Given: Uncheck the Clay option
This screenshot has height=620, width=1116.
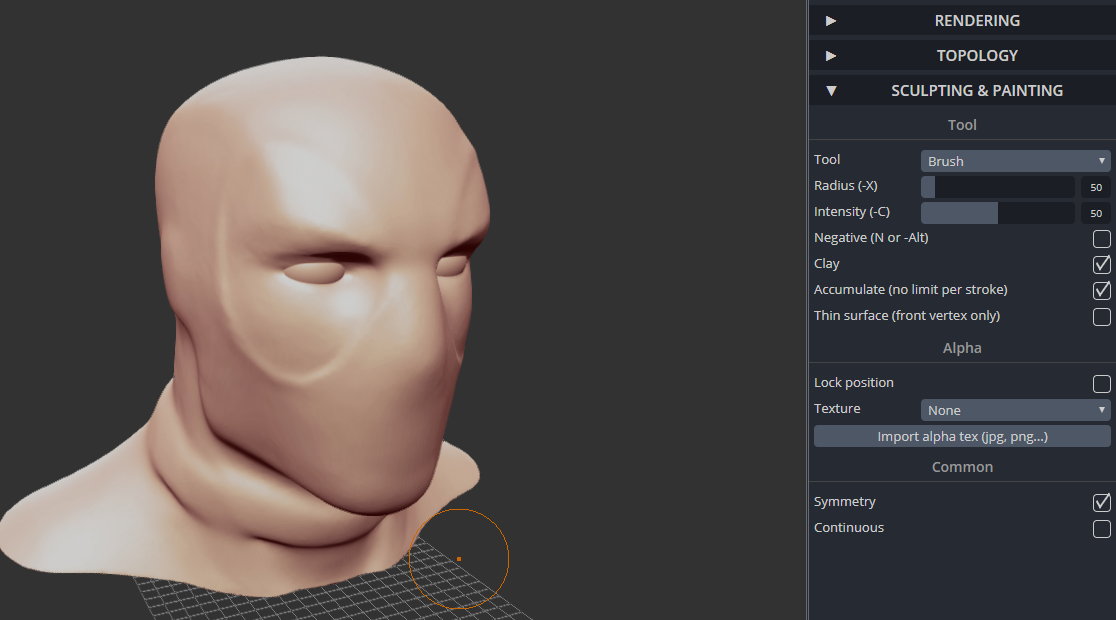Looking at the screenshot, I should tap(1101, 264).
